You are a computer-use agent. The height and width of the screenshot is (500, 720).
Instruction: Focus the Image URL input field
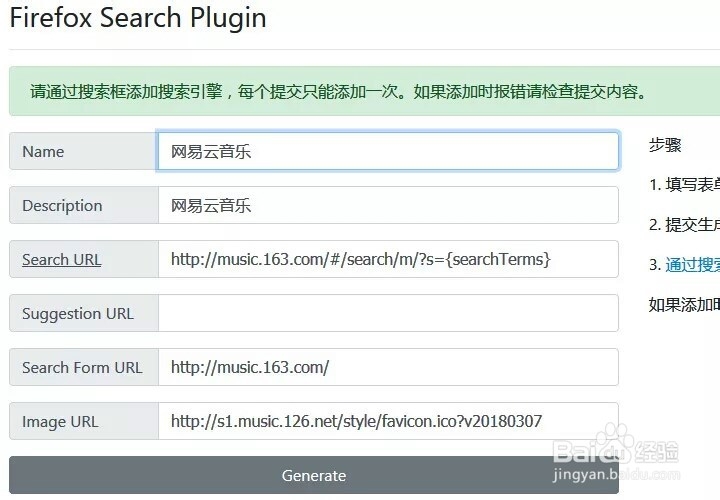388,421
